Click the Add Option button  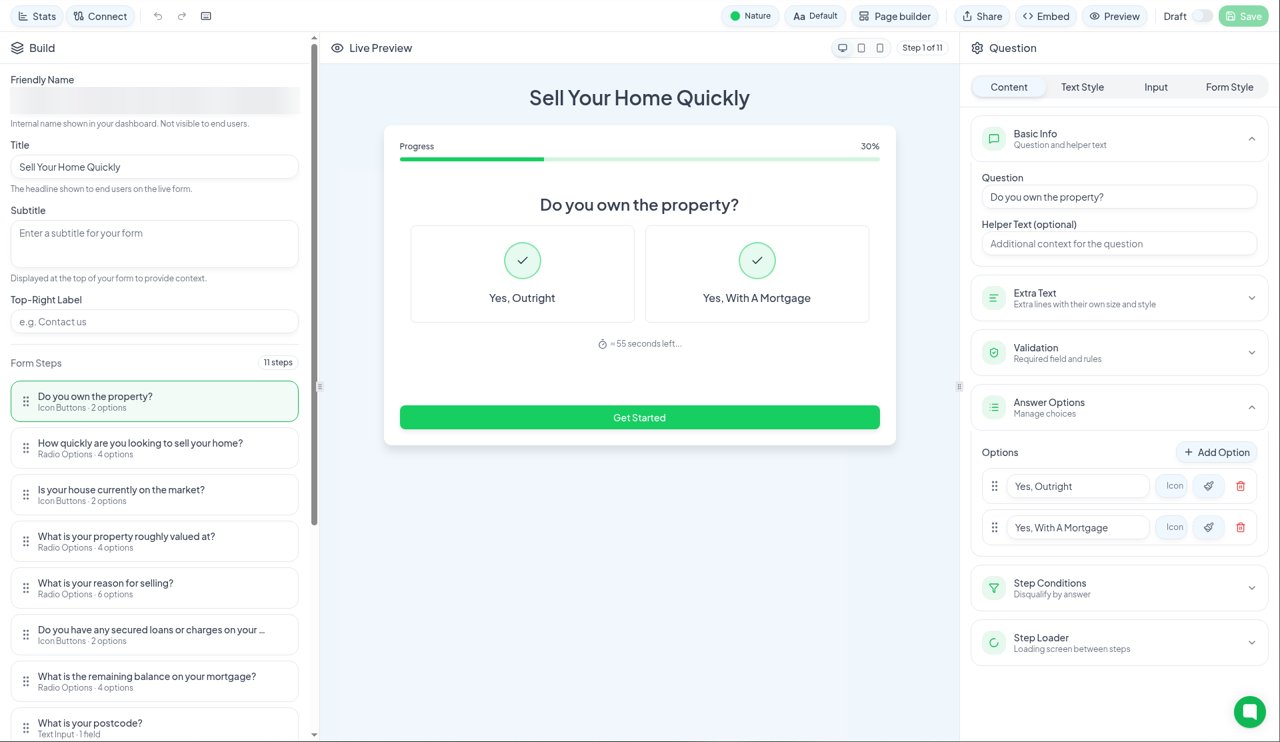1216,452
